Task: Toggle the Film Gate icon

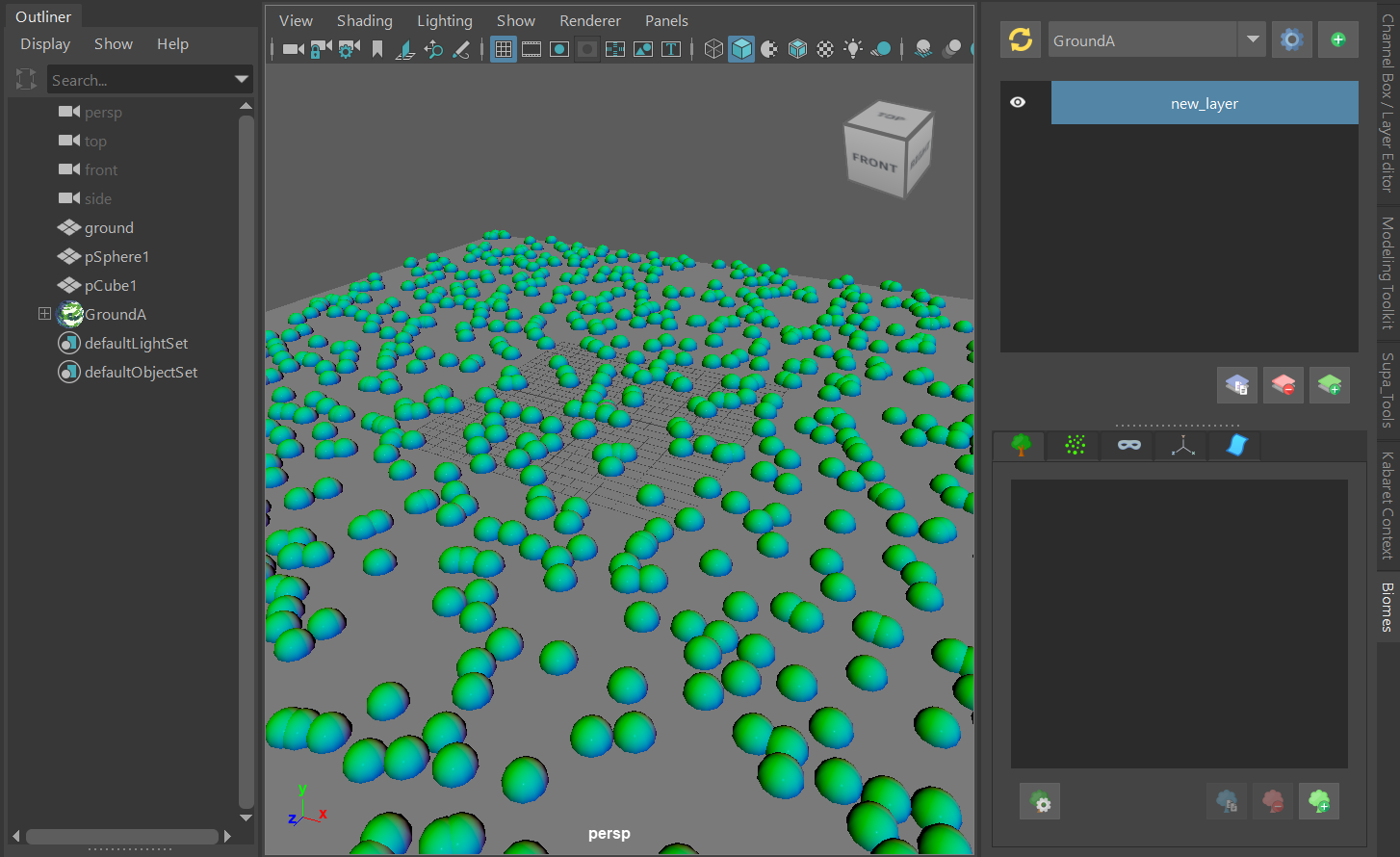Action: [x=531, y=49]
